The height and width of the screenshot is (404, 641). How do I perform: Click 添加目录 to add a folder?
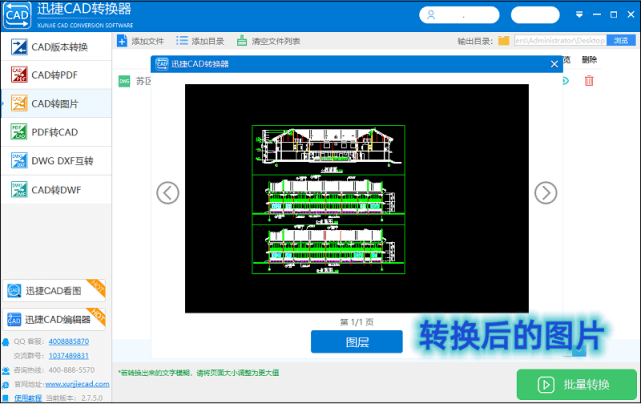tap(200, 41)
